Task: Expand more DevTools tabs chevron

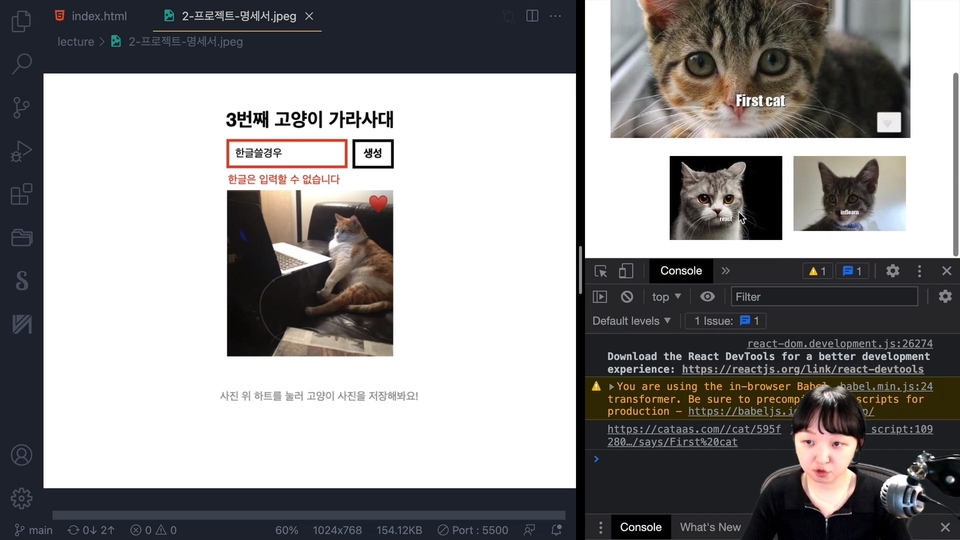Action: [x=726, y=271]
